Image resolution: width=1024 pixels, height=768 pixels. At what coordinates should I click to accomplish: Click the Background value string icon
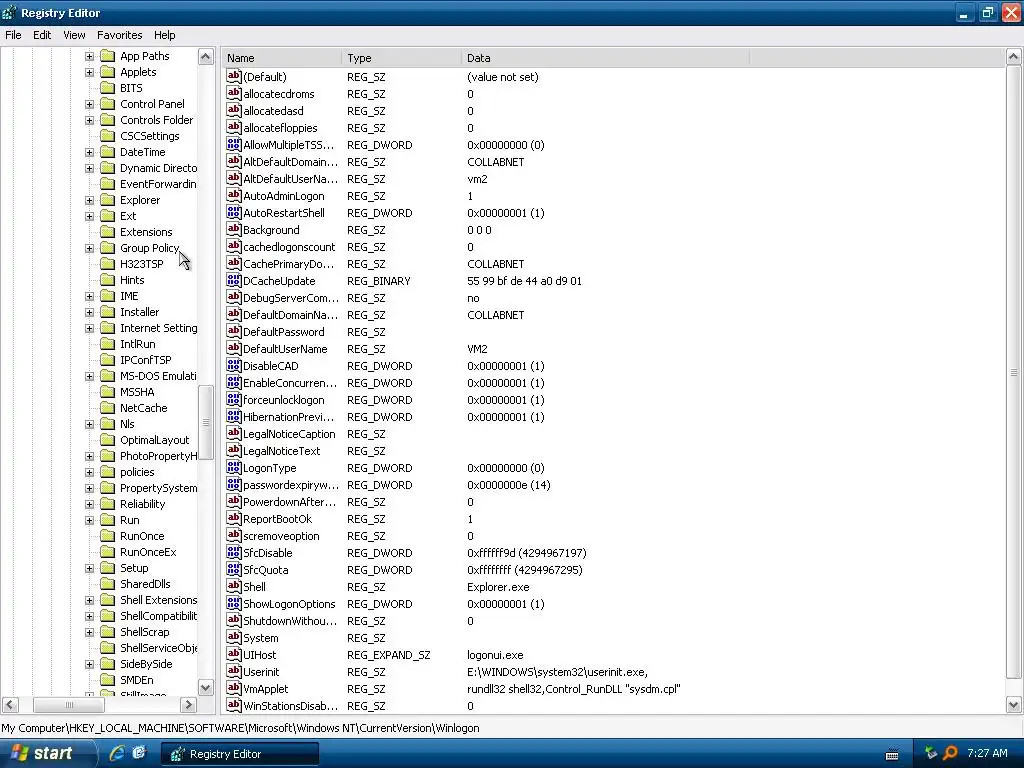[234, 229]
